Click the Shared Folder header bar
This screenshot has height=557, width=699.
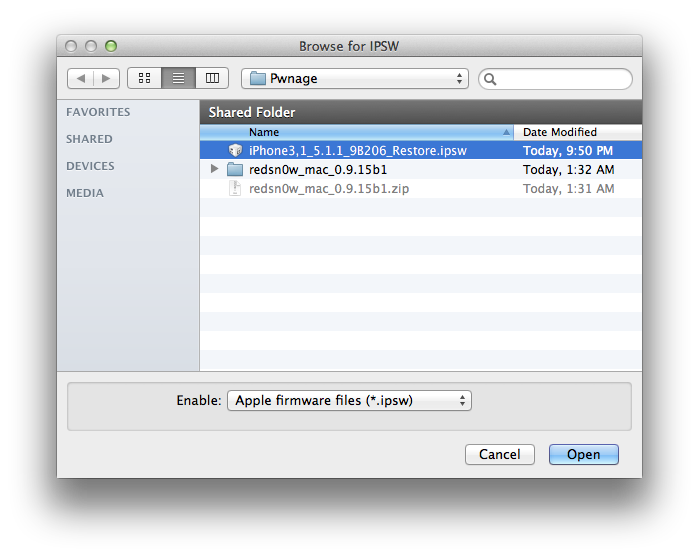pos(421,112)
